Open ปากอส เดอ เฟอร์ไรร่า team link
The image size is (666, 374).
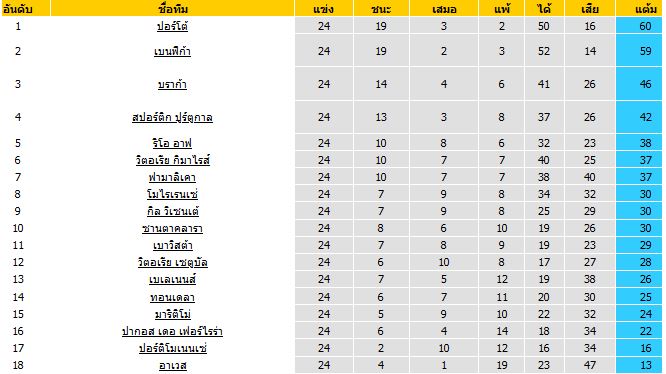click(172, 331)
